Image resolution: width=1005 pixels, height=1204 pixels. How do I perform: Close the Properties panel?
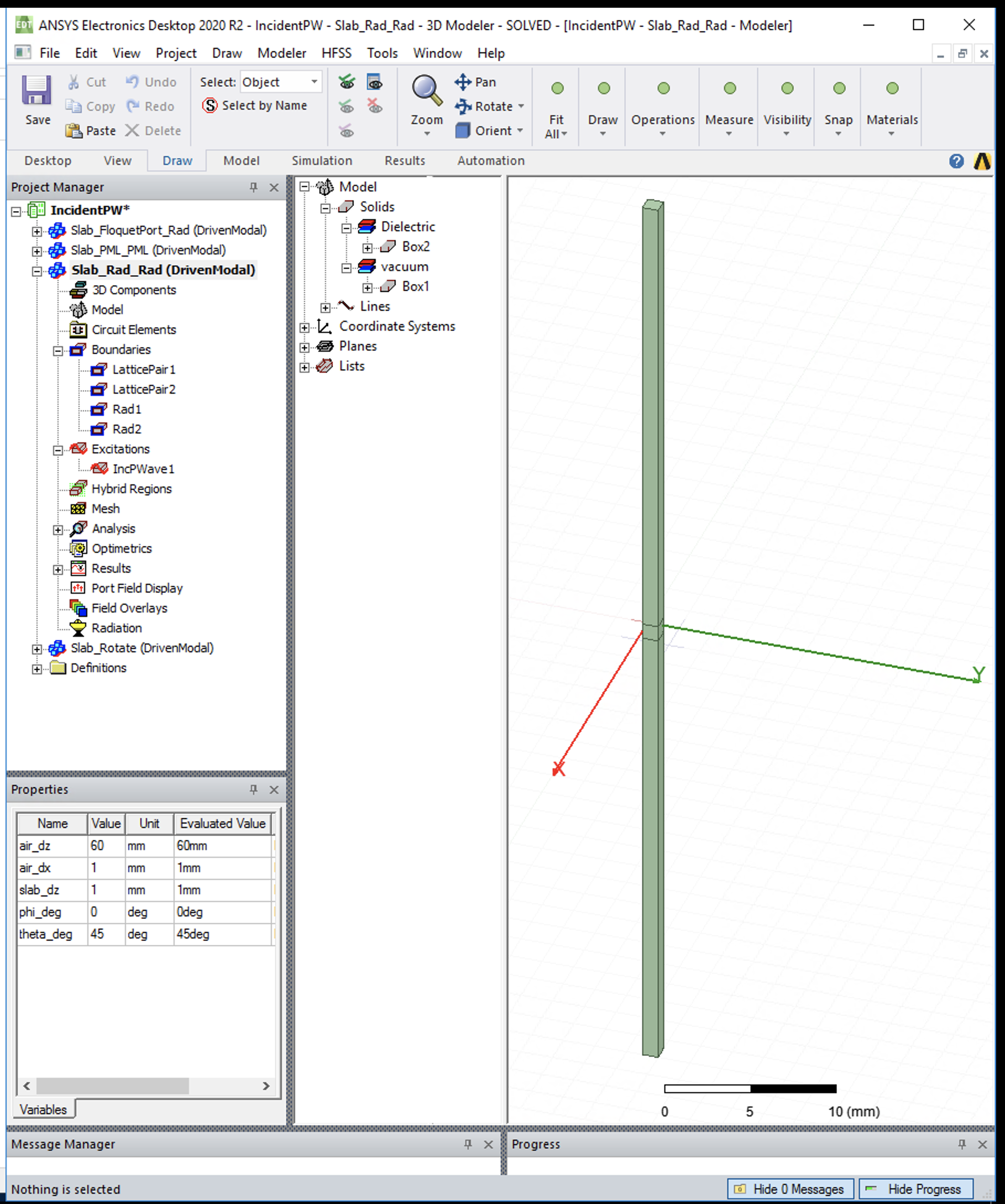tap(274, 789)
